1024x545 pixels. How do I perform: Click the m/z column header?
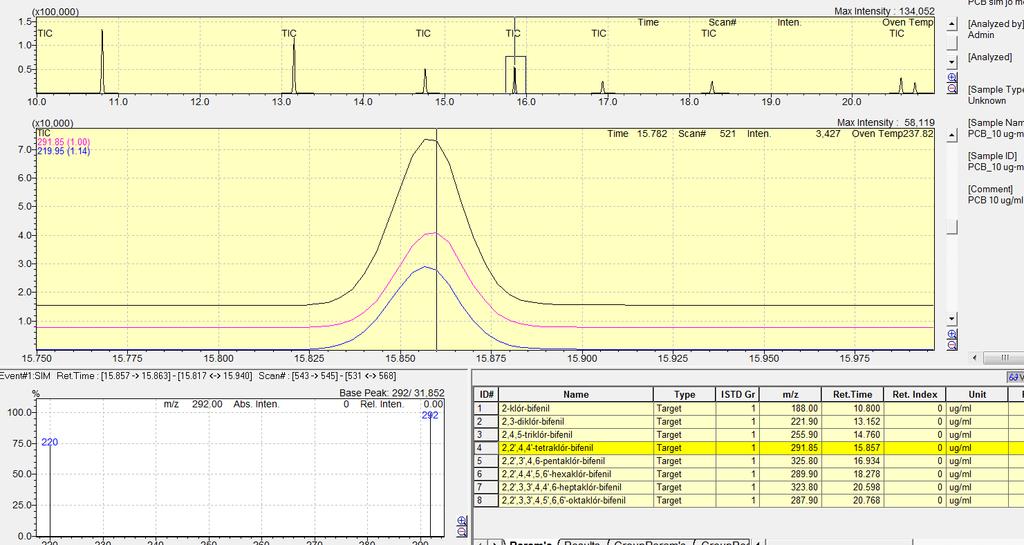click(x=790, y=394)
